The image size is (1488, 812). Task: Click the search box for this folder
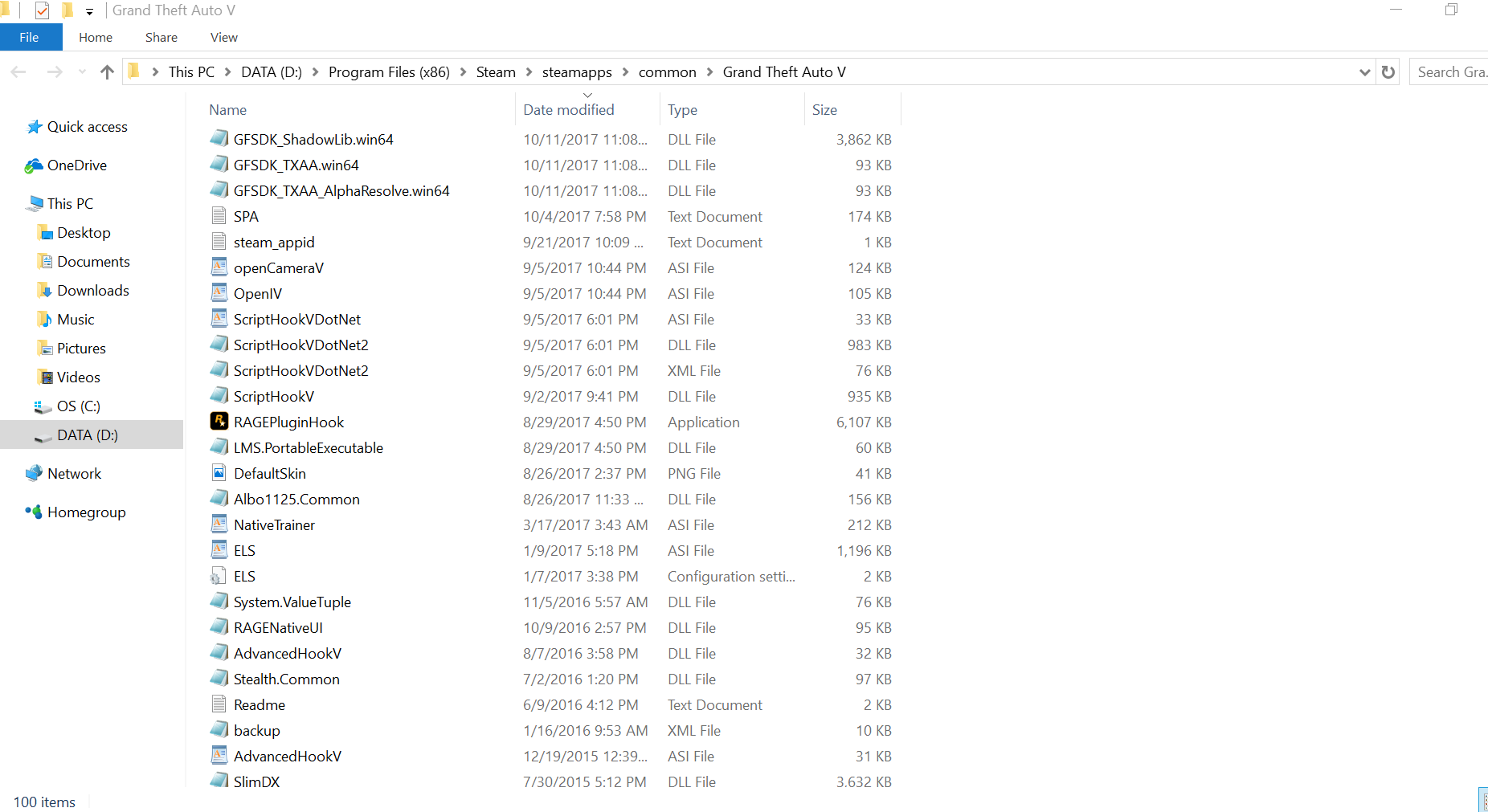tap(1449, 72)
